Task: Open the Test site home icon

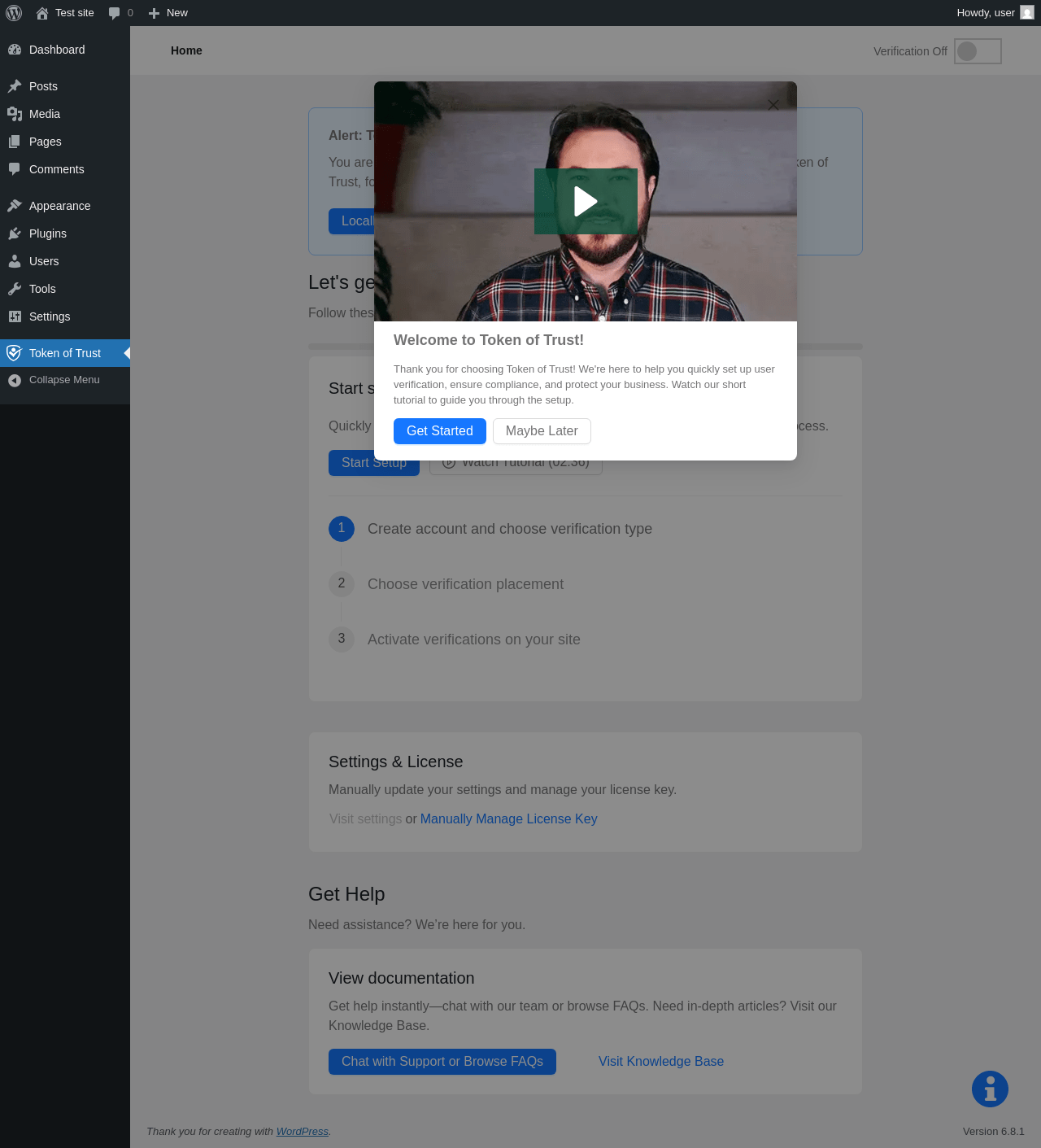Action: [x=42, y=13]
